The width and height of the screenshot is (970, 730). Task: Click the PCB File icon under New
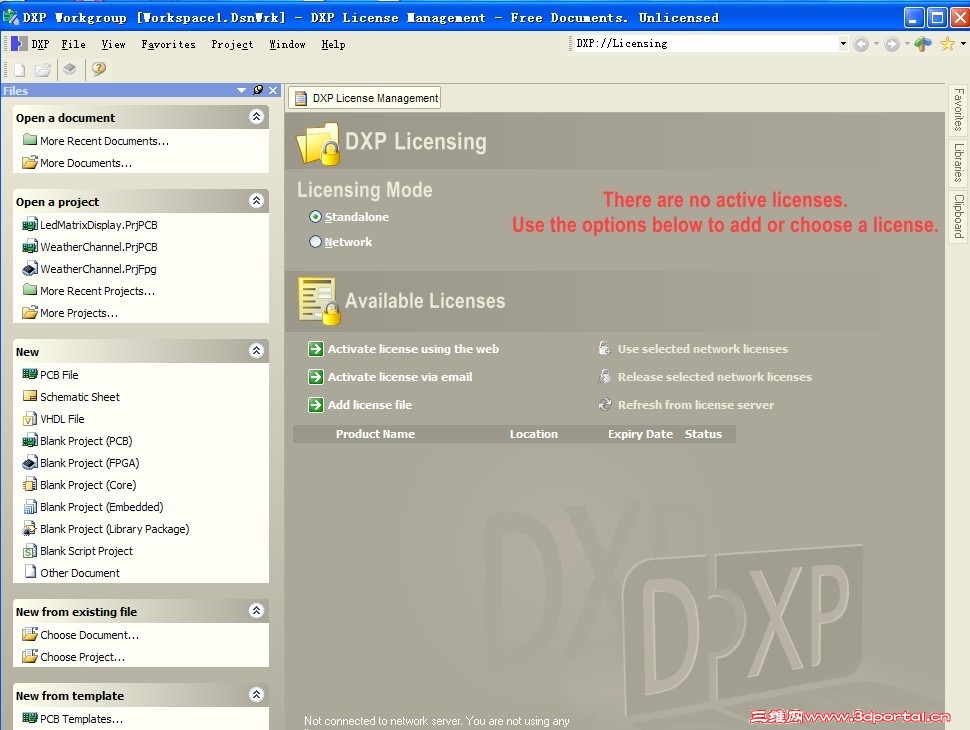[x=30, y=374]
